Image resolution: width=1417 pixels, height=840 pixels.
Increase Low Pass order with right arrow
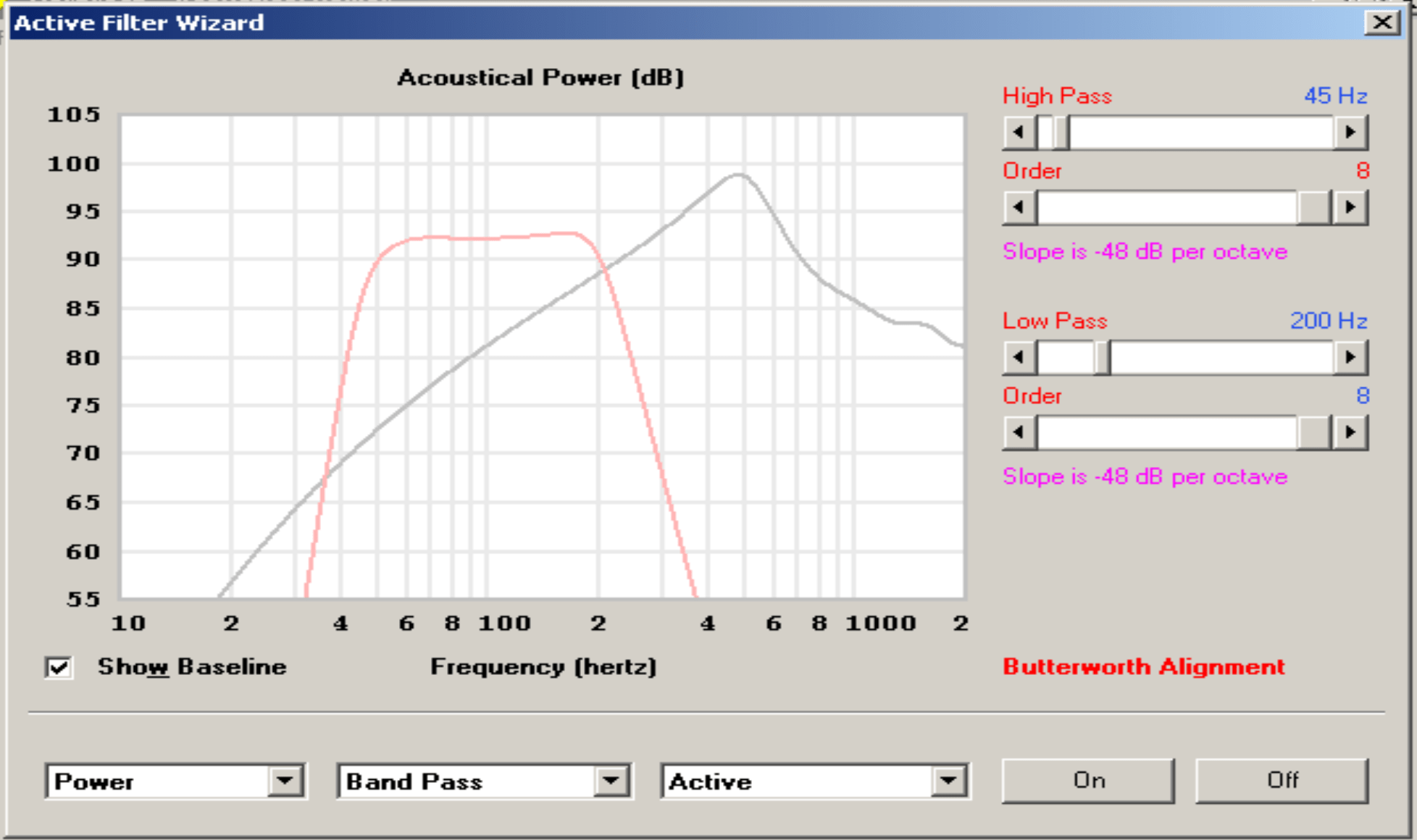[x=1350, y=433]
